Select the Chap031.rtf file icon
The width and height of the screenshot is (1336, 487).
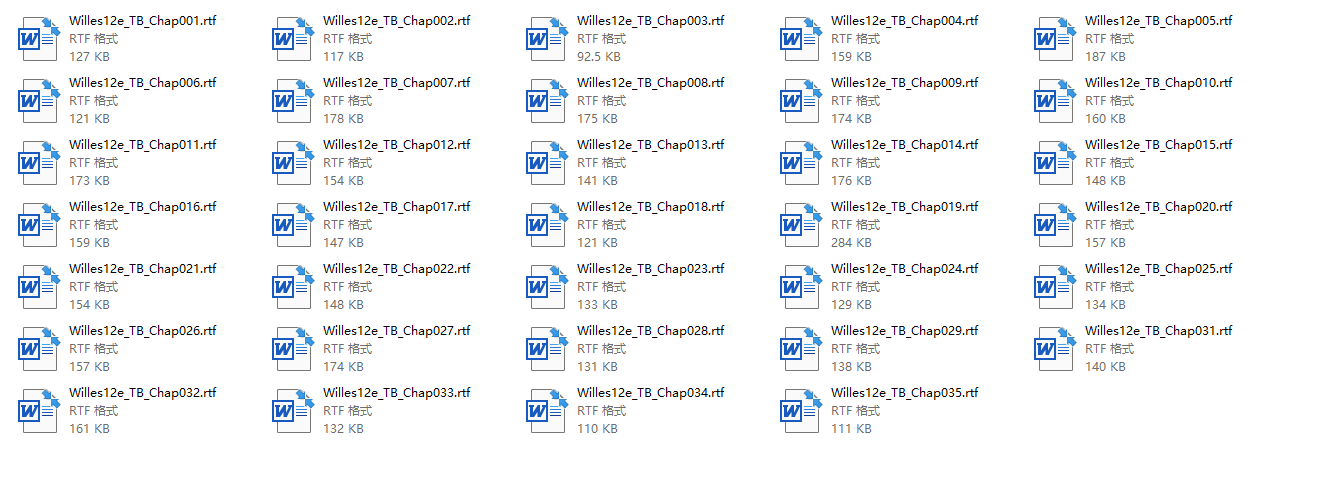[x=1055, y=348]
